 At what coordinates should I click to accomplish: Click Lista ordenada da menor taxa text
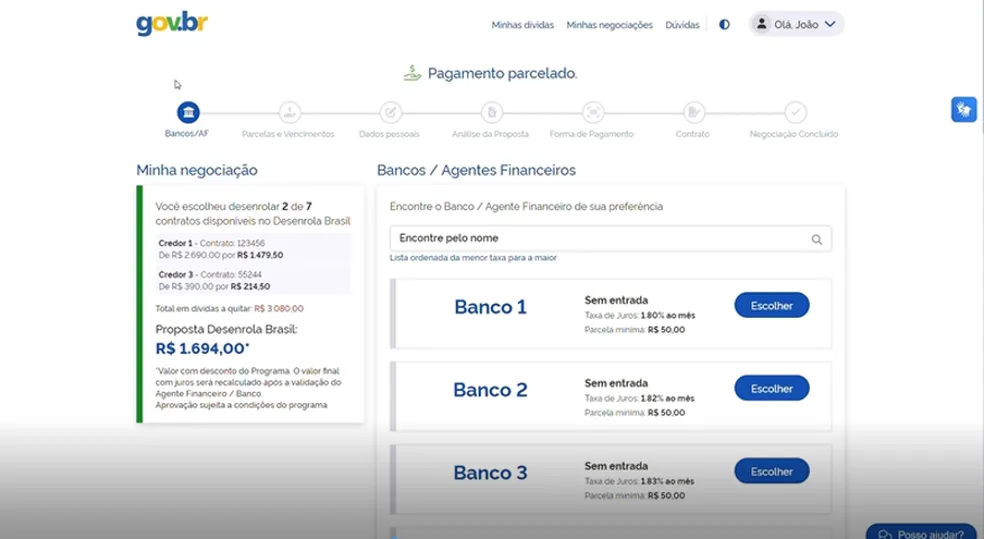[473, 258]
